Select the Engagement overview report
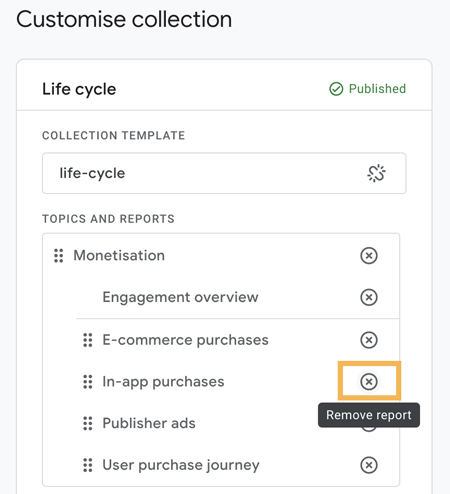Image resolution: width=450 pixels, height=494 pixels. tap(180, 297)
